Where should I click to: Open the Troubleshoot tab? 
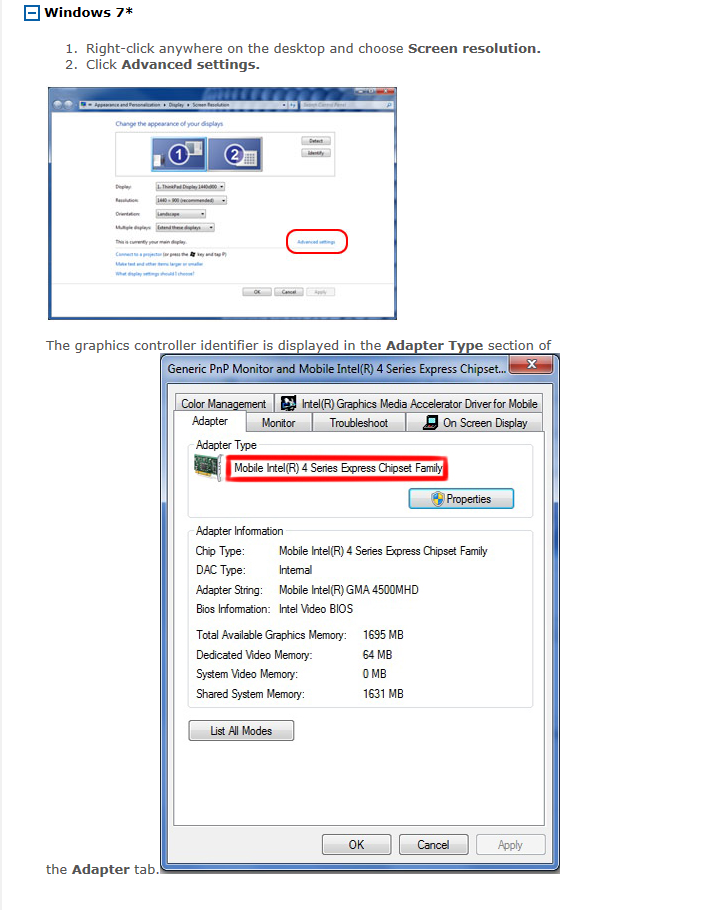point(359,423)
